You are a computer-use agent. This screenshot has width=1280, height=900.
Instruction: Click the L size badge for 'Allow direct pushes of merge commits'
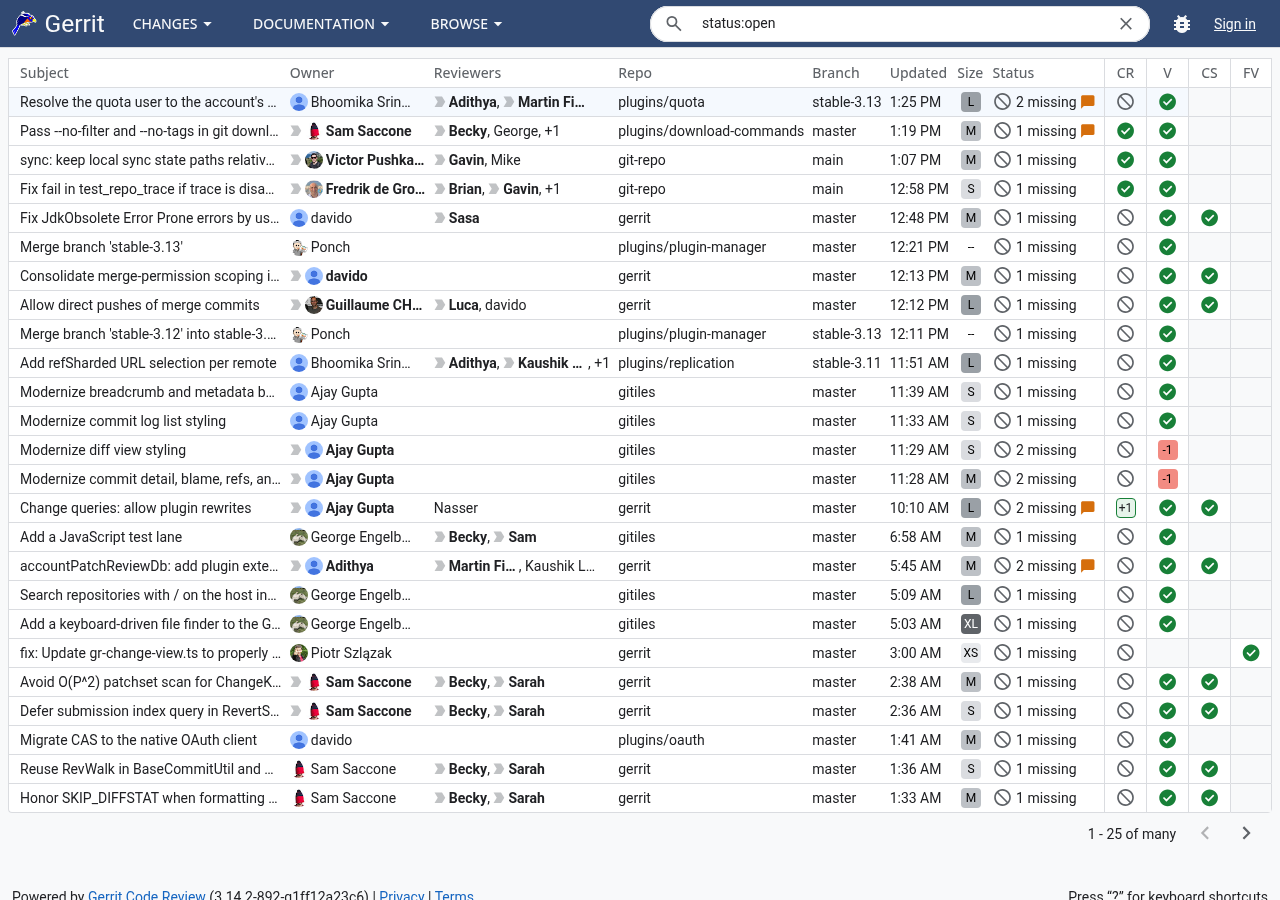click(x=970, y=305)
